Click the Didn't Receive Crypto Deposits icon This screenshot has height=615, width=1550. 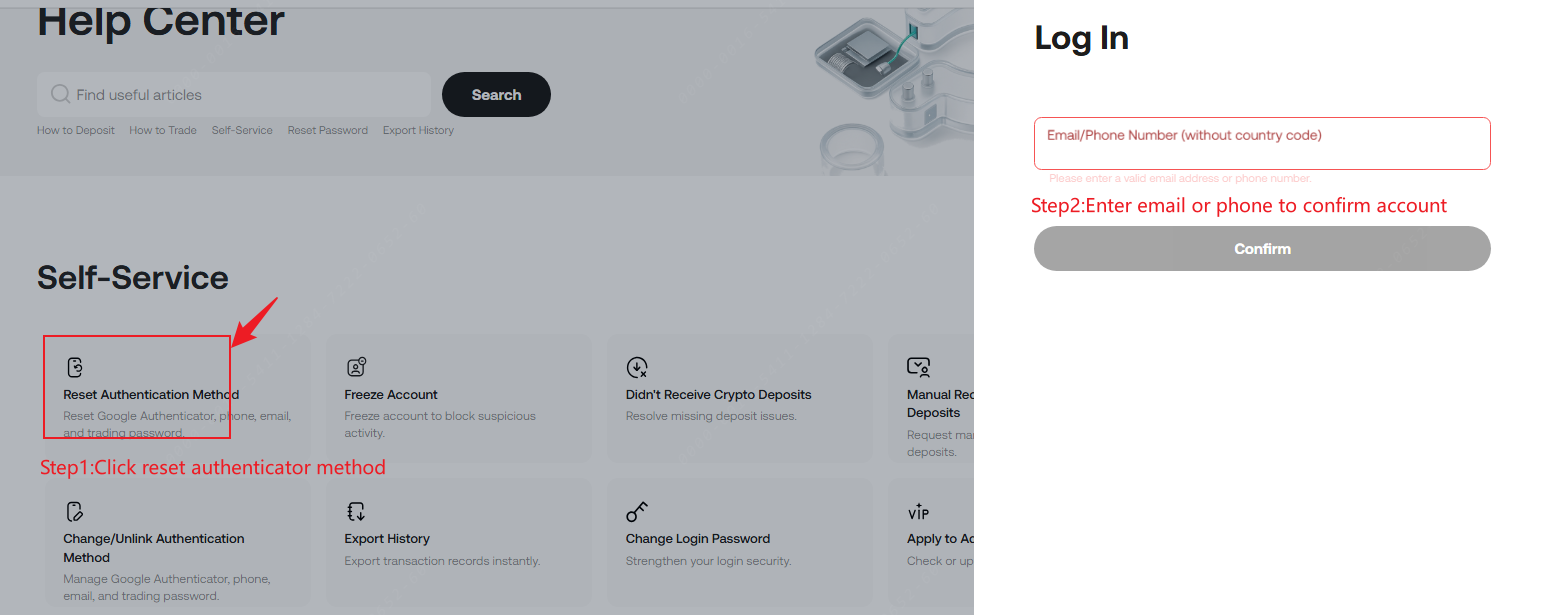click(637, 366)
